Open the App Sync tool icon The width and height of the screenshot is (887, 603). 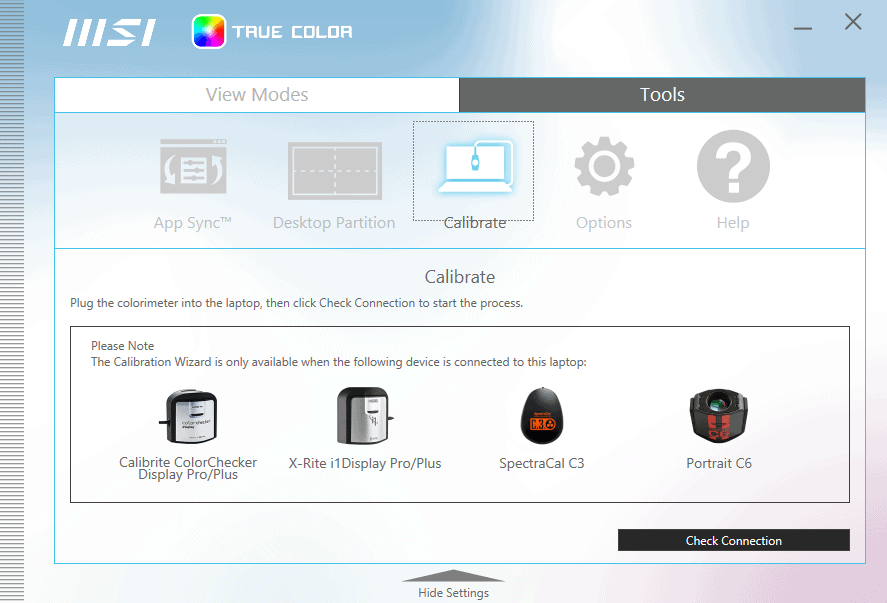[193, 167]
